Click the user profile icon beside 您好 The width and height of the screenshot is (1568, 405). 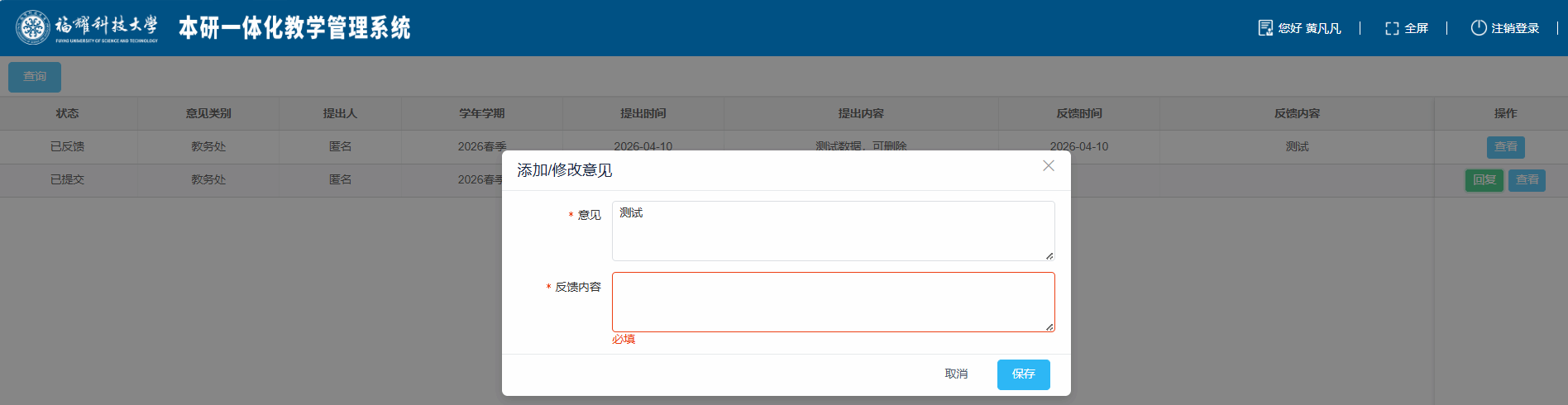(1264, 28)
